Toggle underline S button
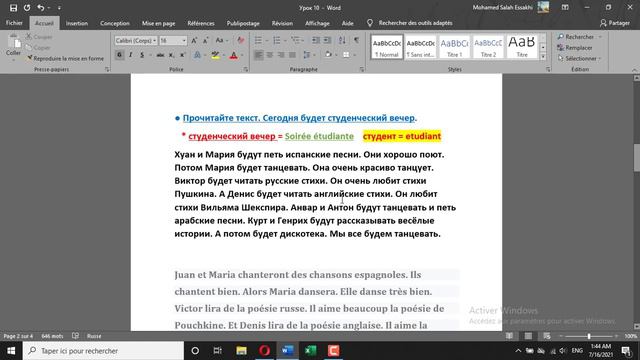 tap(142, 55)
